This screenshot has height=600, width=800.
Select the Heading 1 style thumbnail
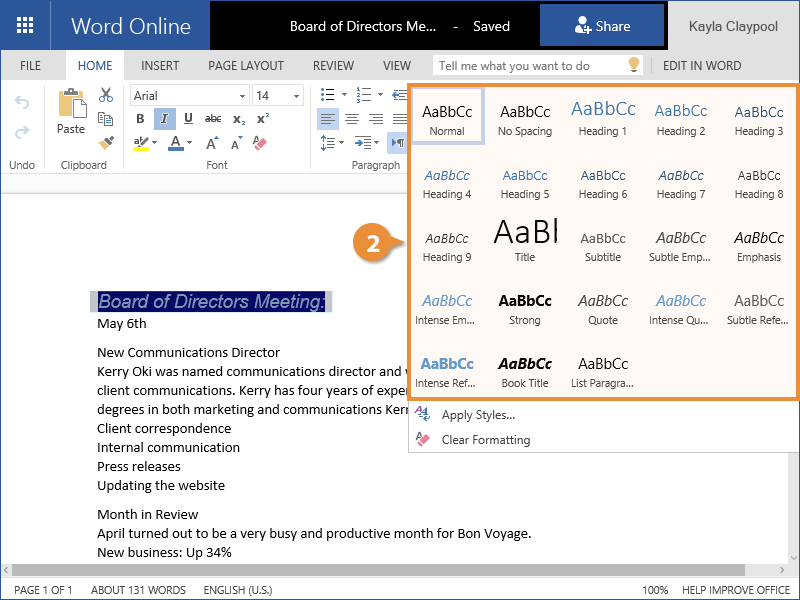(603, 118)
